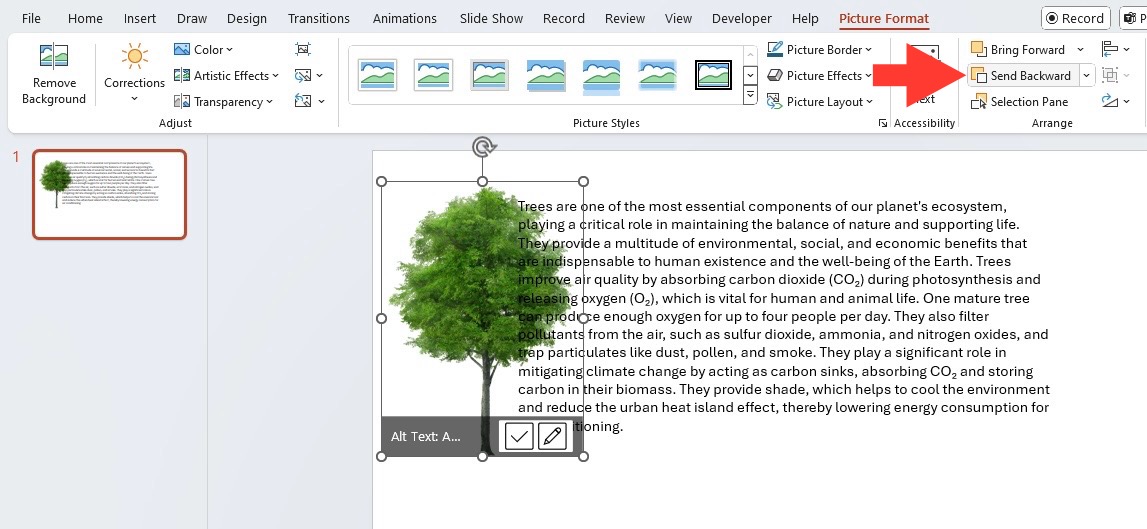Open the Change Picture dropdown arrow

pos(321,75)
